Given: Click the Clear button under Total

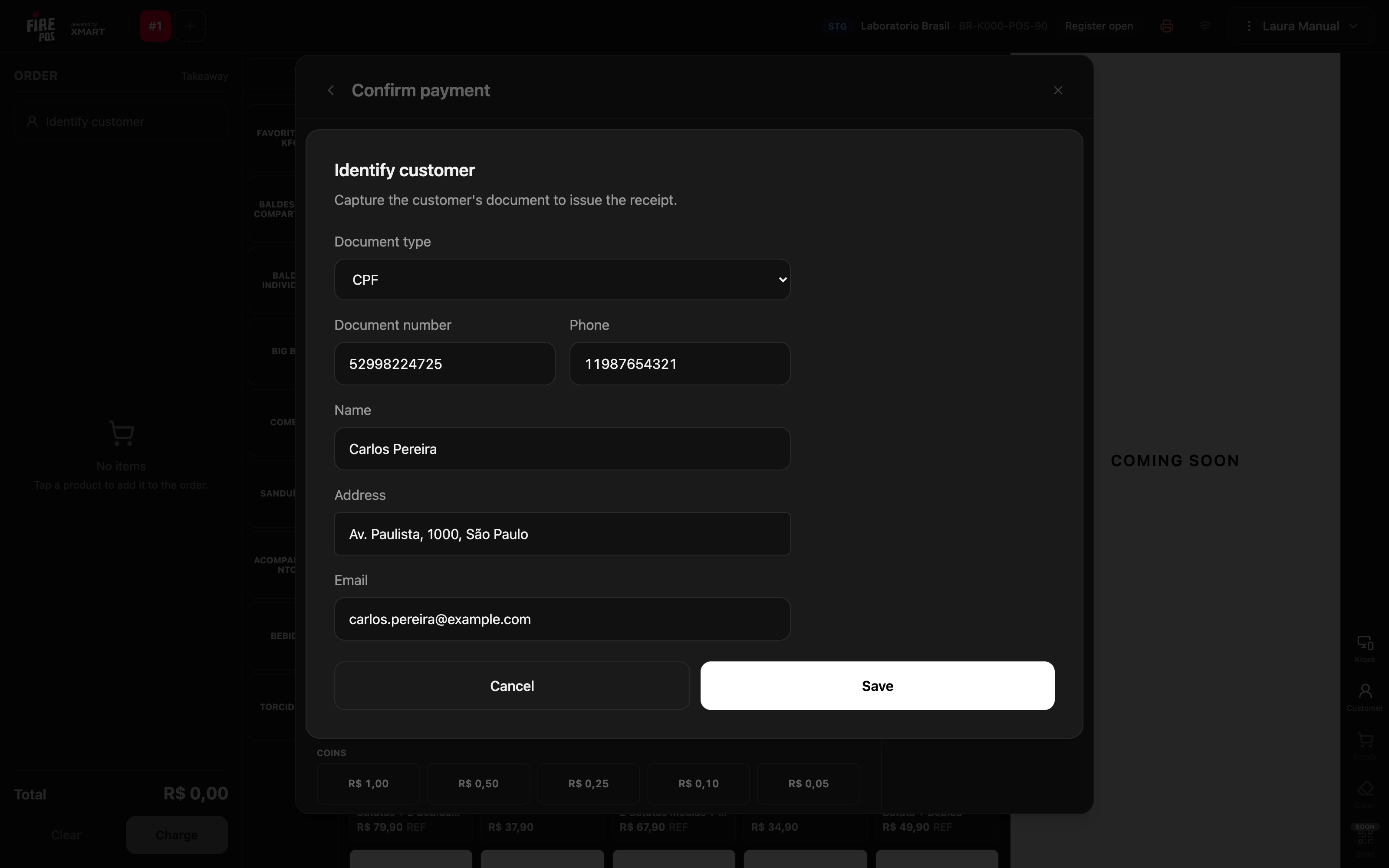Looking at the screenshot, I should [66, 835].
